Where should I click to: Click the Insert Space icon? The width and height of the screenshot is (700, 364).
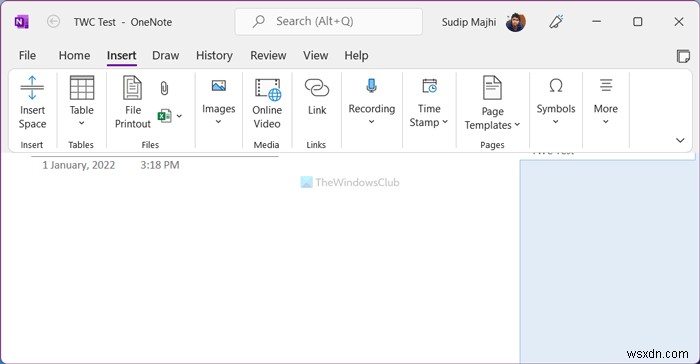(32, 88)
